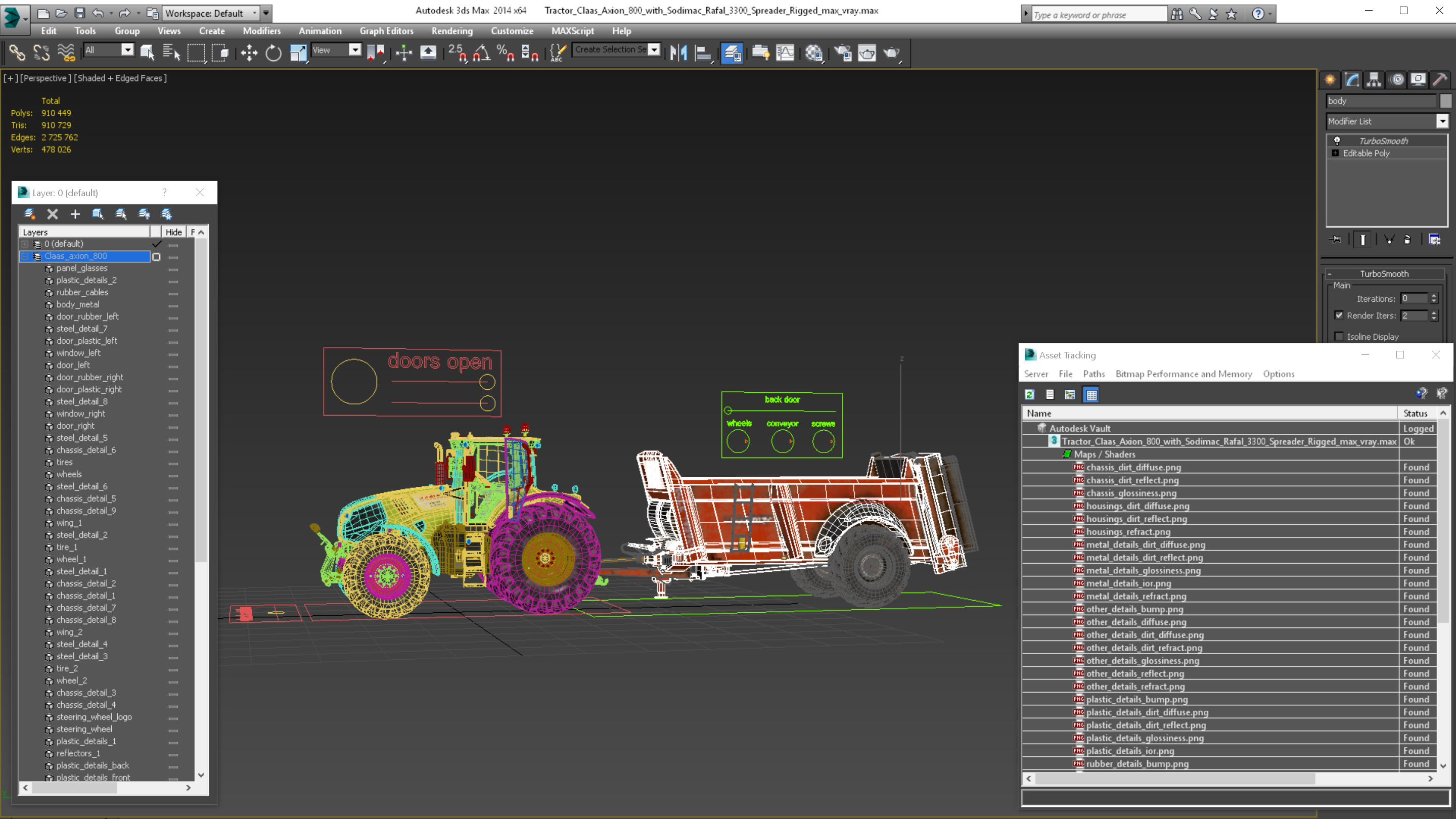Open the selection filter All dropdown
Viewport: 1456px width, 819px height.
[128, 50]
